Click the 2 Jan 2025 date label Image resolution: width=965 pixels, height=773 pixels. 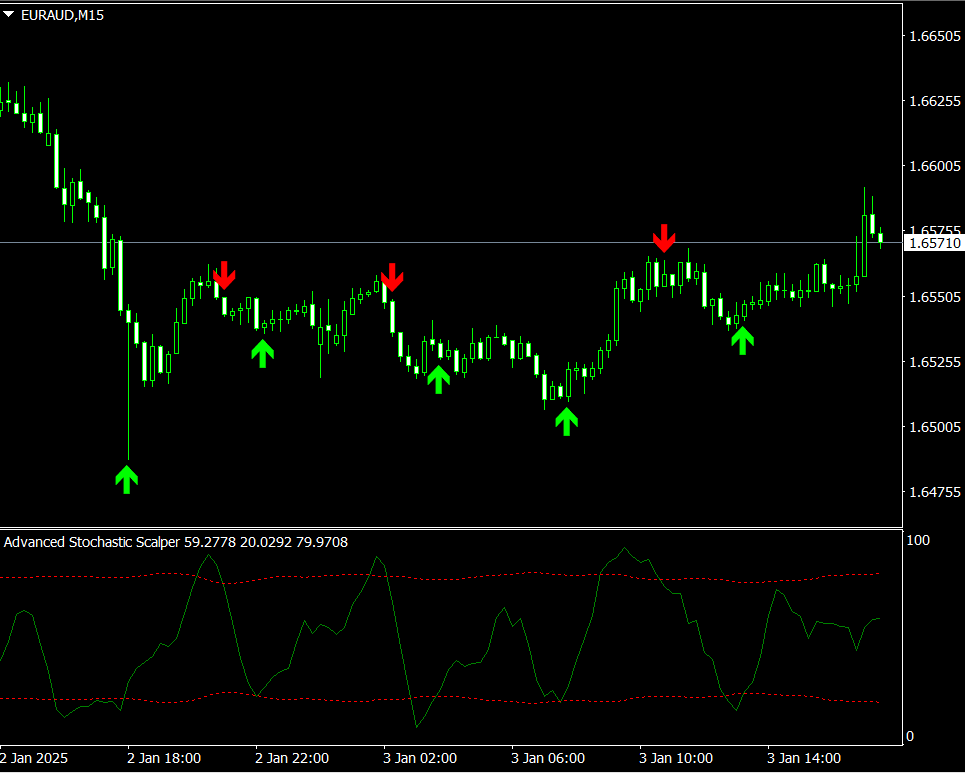[x=35, y=758]
